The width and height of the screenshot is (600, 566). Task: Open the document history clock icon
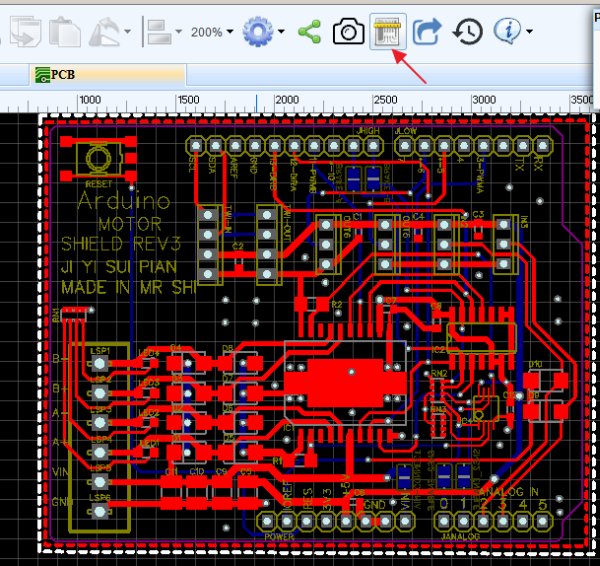(x=468, y=31)
